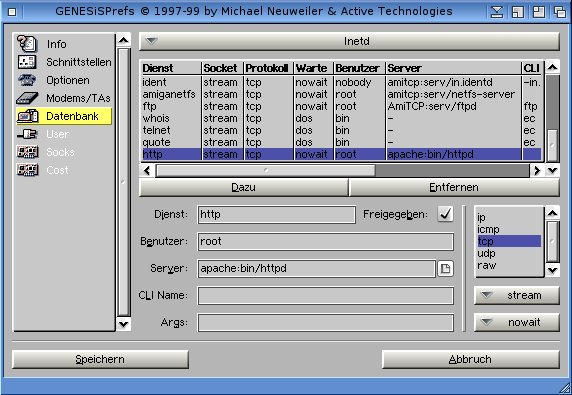Select the ident service row
Viewport: 572px width, 395px height.
pyautogui.click(x=341, y=82)
